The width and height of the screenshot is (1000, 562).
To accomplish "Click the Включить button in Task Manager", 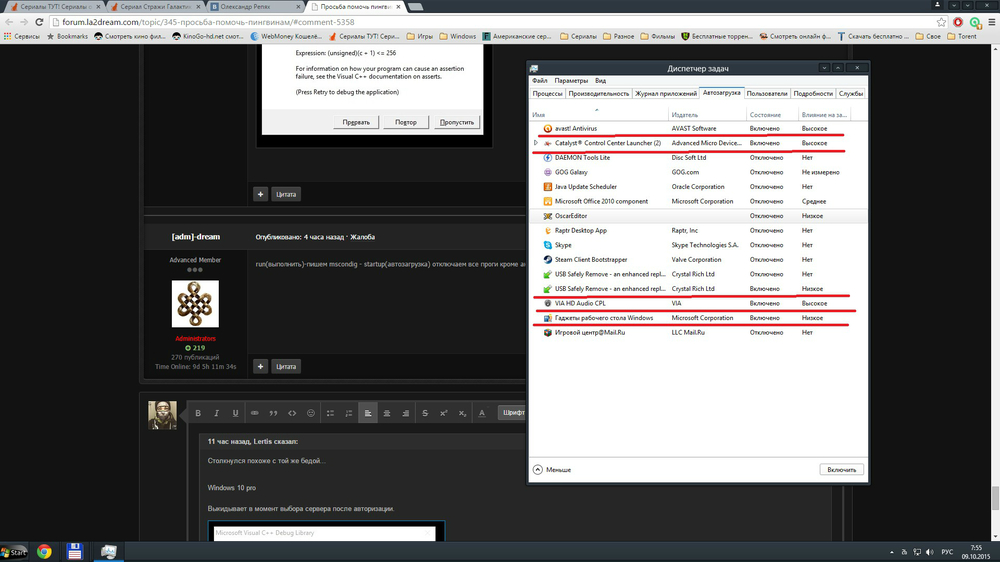I will click(x=840, y=469).
